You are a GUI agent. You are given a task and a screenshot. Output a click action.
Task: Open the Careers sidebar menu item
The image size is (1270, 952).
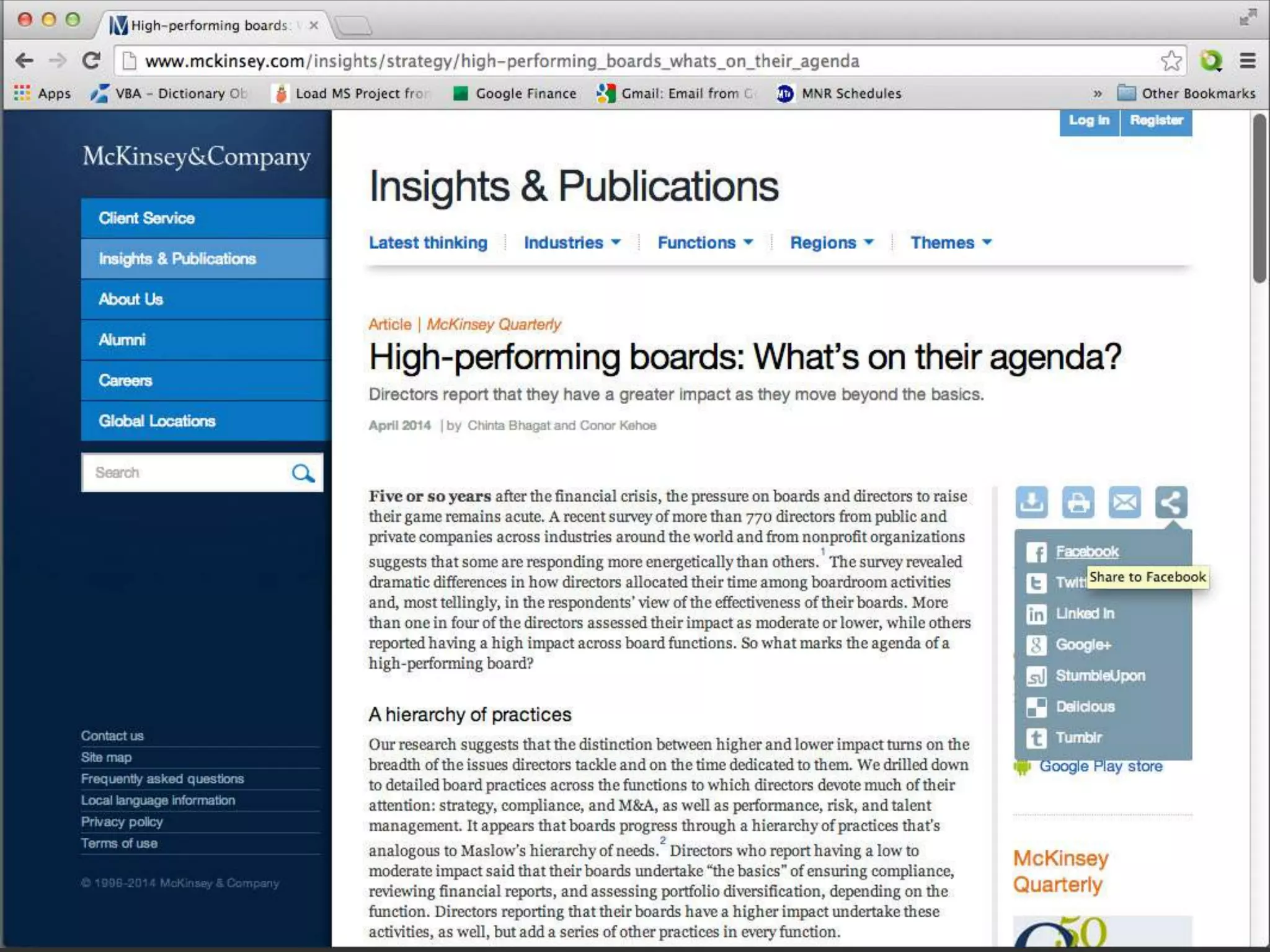(x=125, y=381)
